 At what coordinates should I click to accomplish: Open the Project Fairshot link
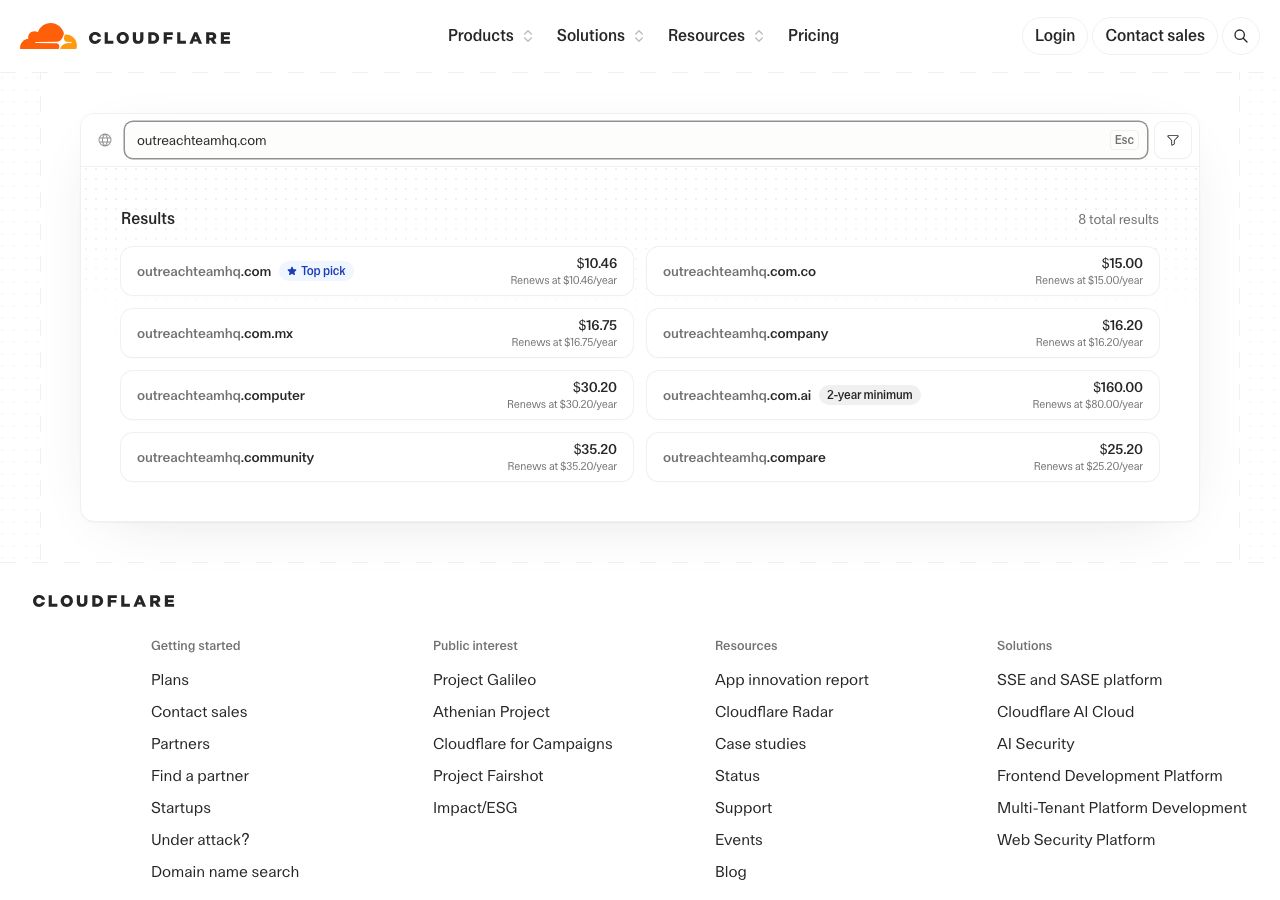tap(488, 776)
